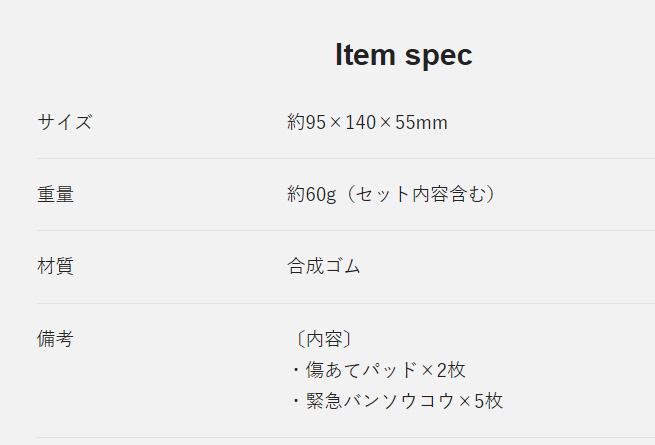
Task: Click the 〔内容〕 contents header text
Action: 324,339
